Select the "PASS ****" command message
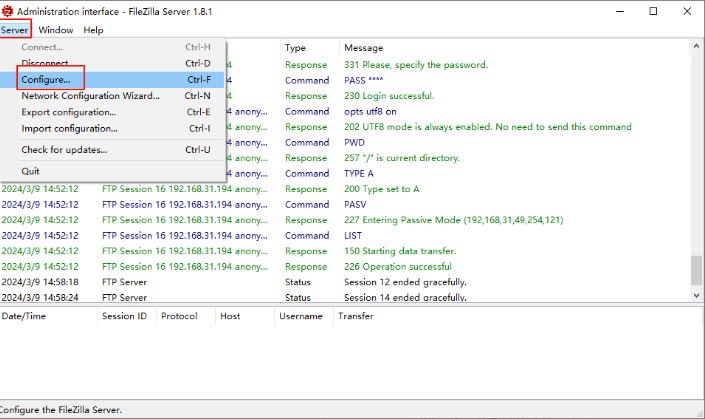 coord(364,80)
